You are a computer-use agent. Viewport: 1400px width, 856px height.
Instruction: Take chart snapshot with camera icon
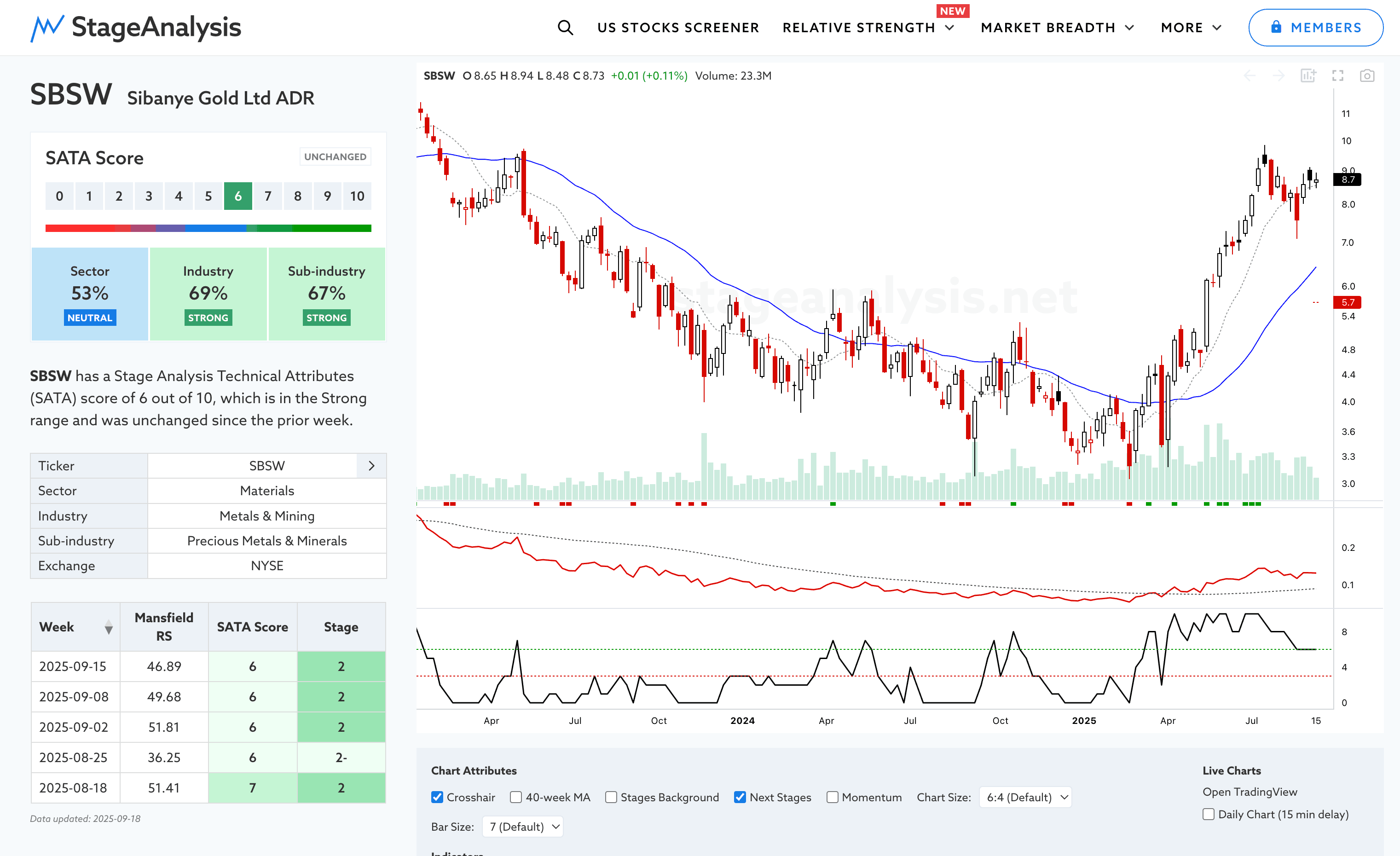(x=1367, y=75)
